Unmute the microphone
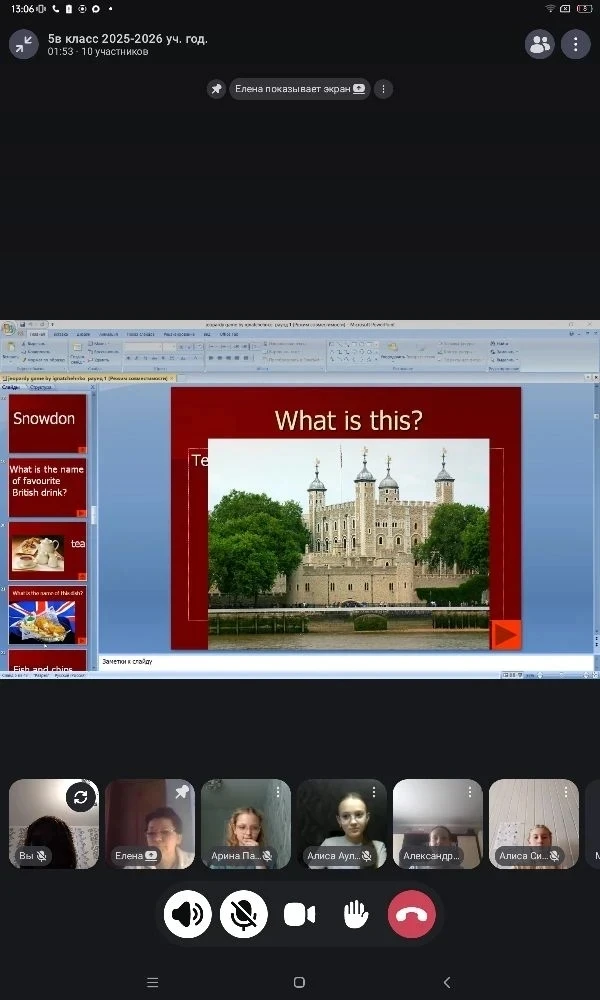600x1000 pixels. click(243, 914)
